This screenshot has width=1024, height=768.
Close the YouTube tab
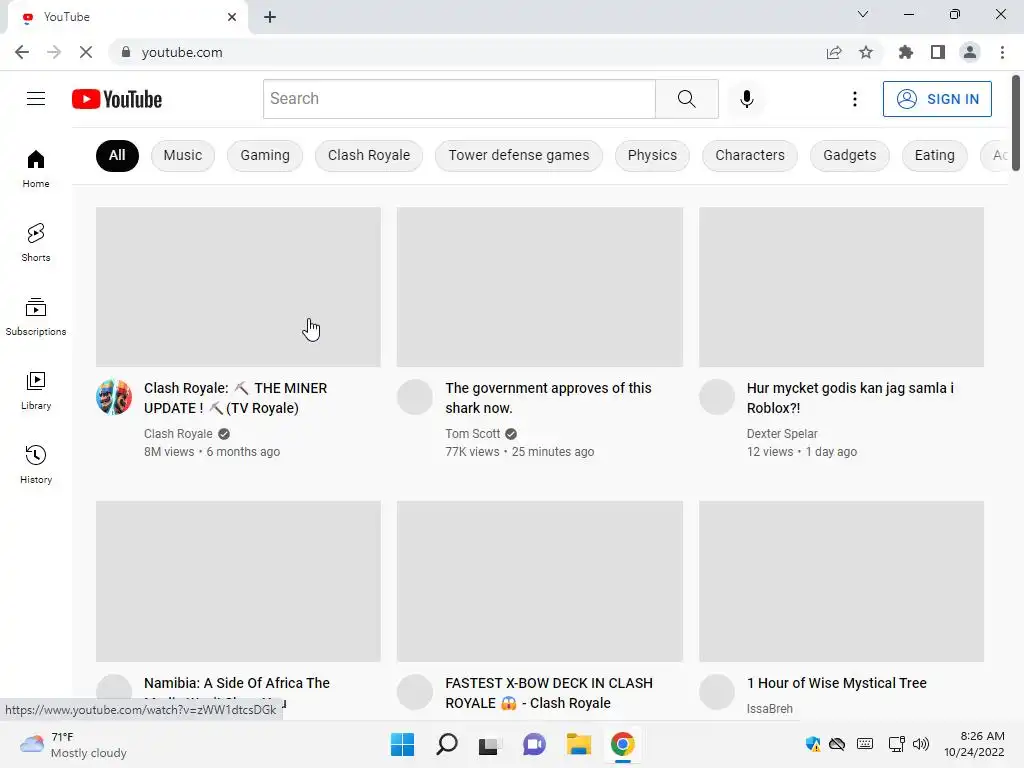pyautogui.click(x=232, y=17)
